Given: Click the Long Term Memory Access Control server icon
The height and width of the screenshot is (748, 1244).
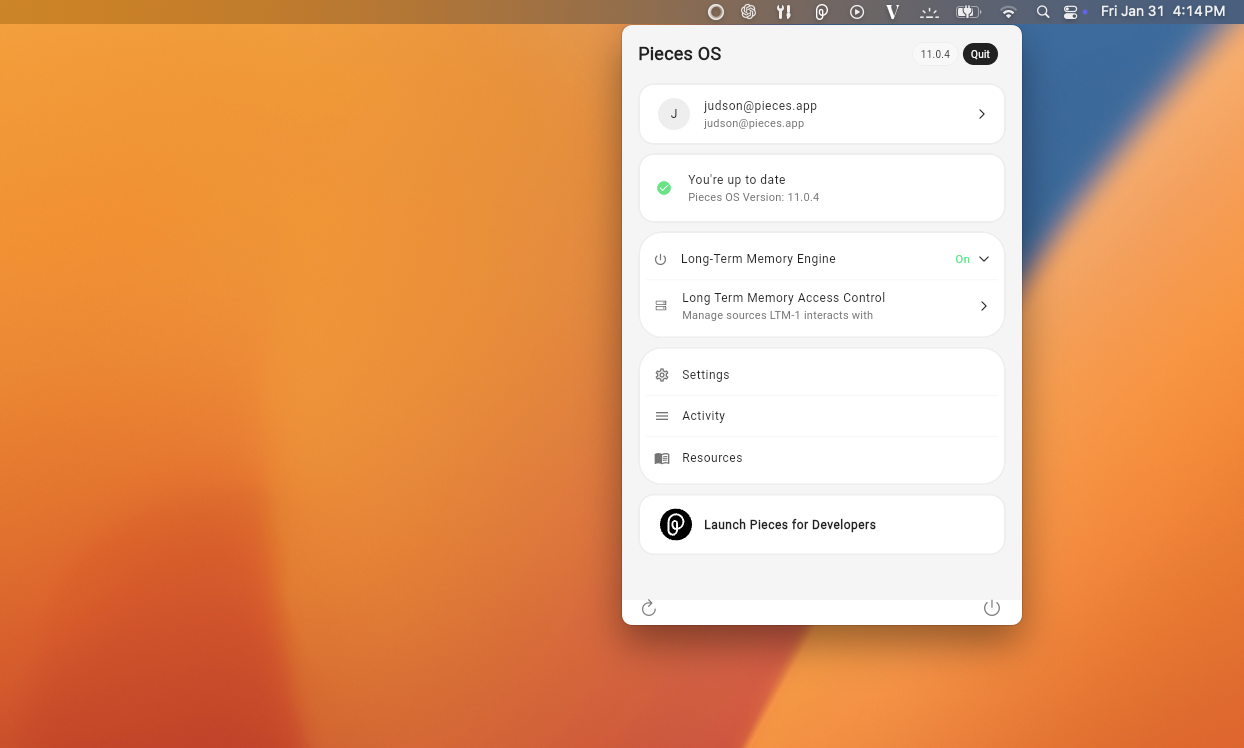Looking at the screenshot, I should click(661, 306).
